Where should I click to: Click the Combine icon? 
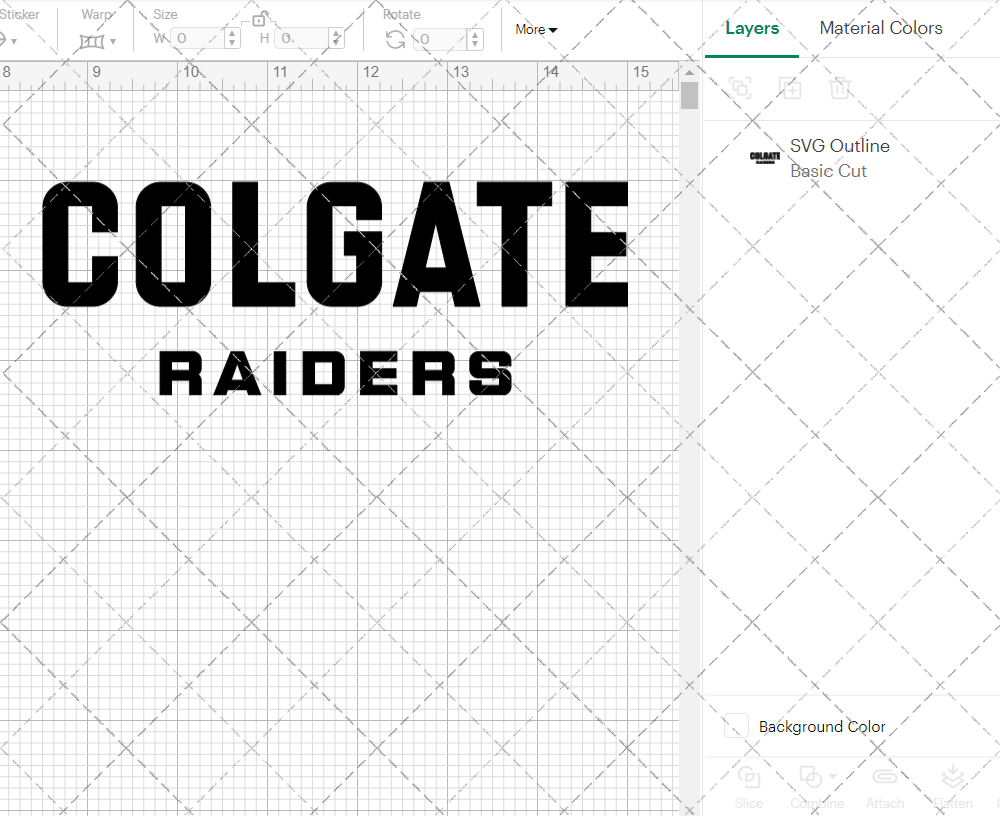pos(812,778)
